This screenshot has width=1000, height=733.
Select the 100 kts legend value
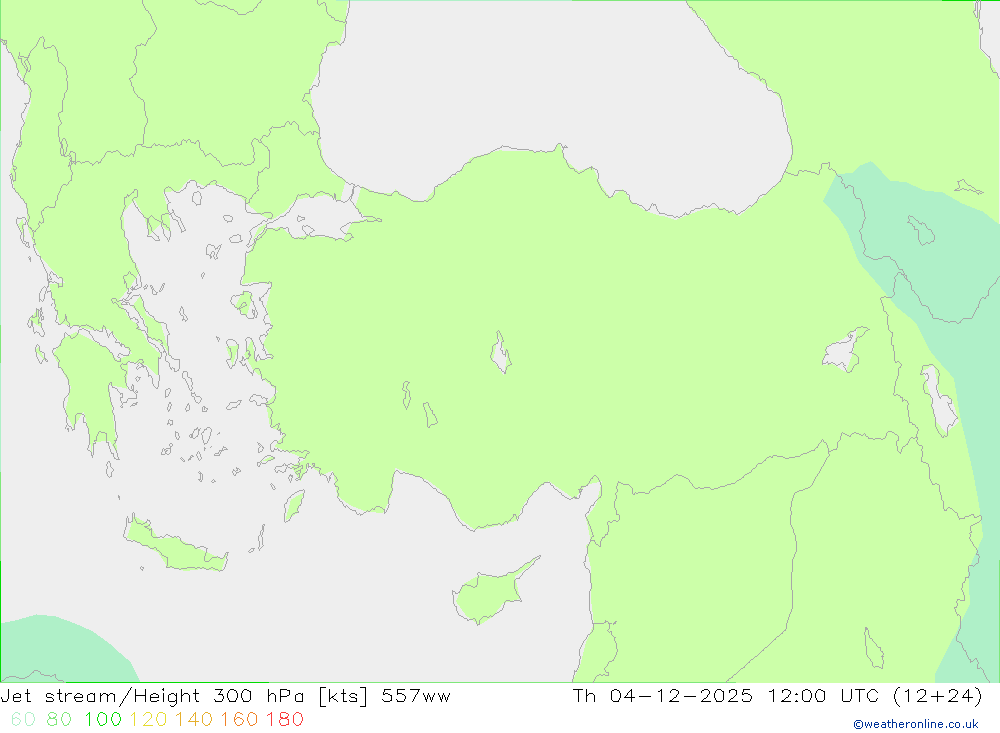tap(103, 720)
